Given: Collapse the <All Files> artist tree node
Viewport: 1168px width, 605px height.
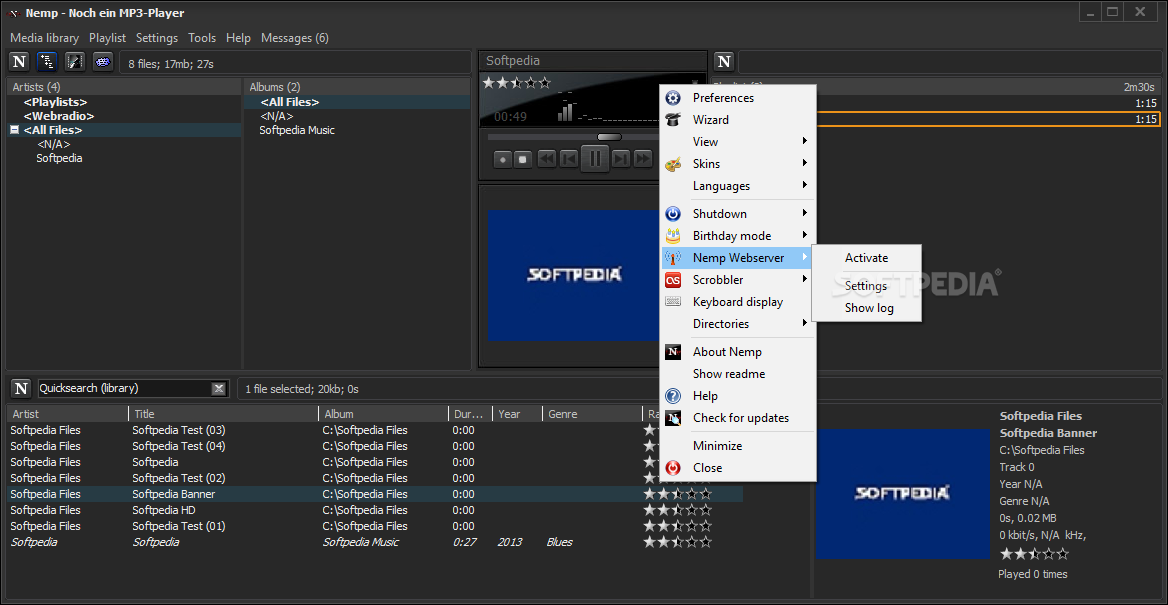Looking at the screenshot, I should (14, 130).
